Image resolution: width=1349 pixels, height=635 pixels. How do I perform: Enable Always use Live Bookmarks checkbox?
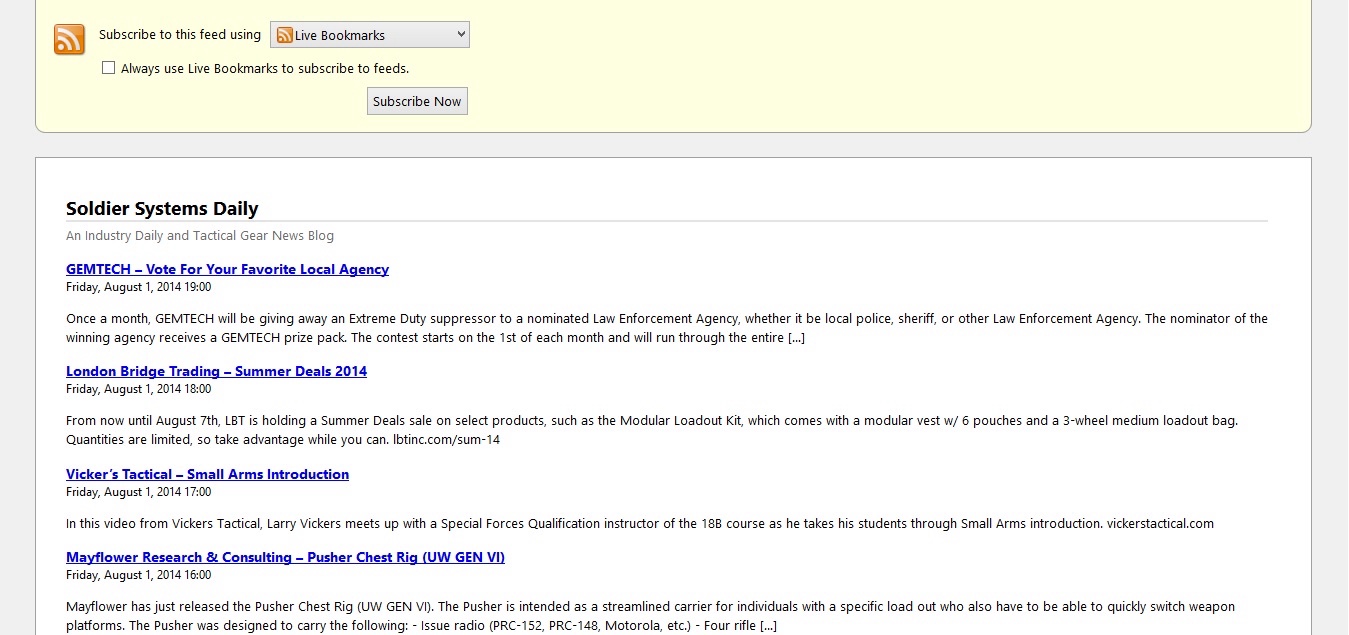pos(109,68)
